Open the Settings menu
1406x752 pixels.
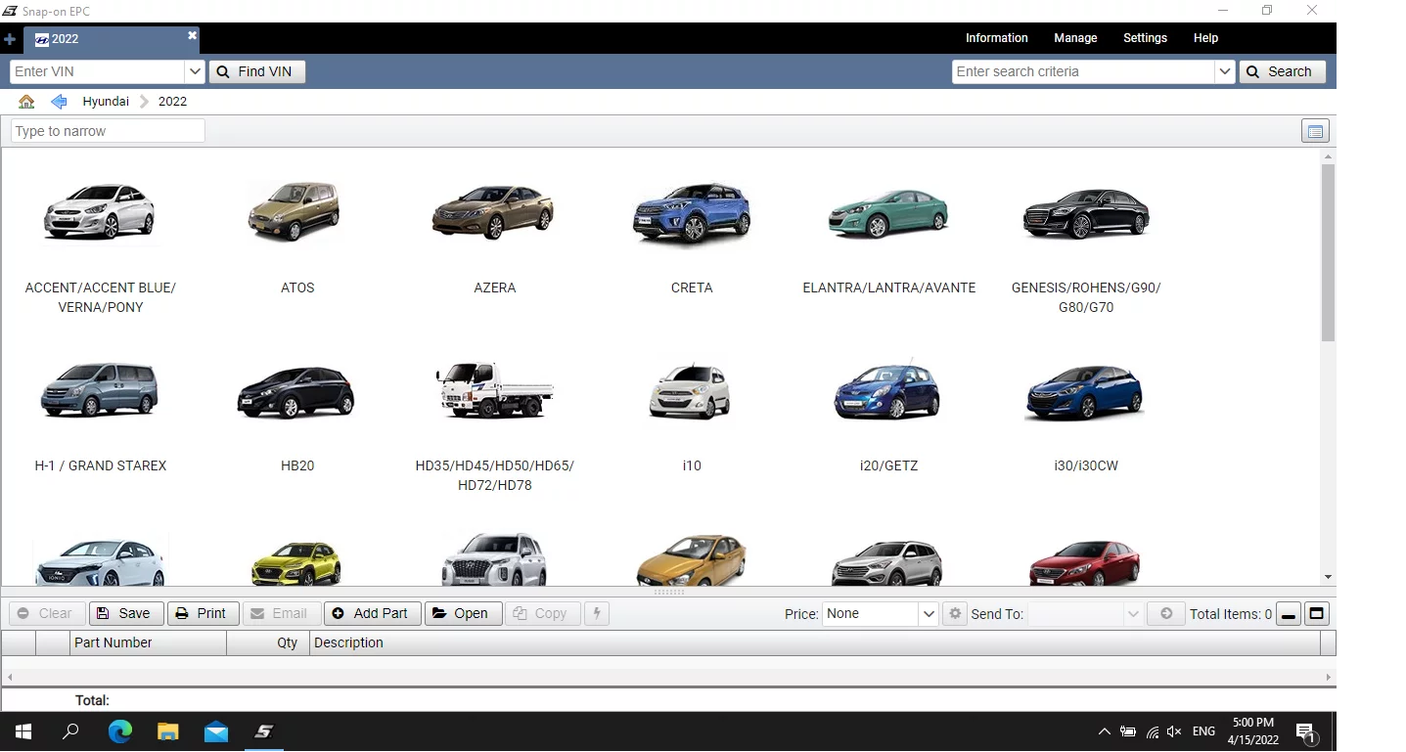tap(1145, 38)
